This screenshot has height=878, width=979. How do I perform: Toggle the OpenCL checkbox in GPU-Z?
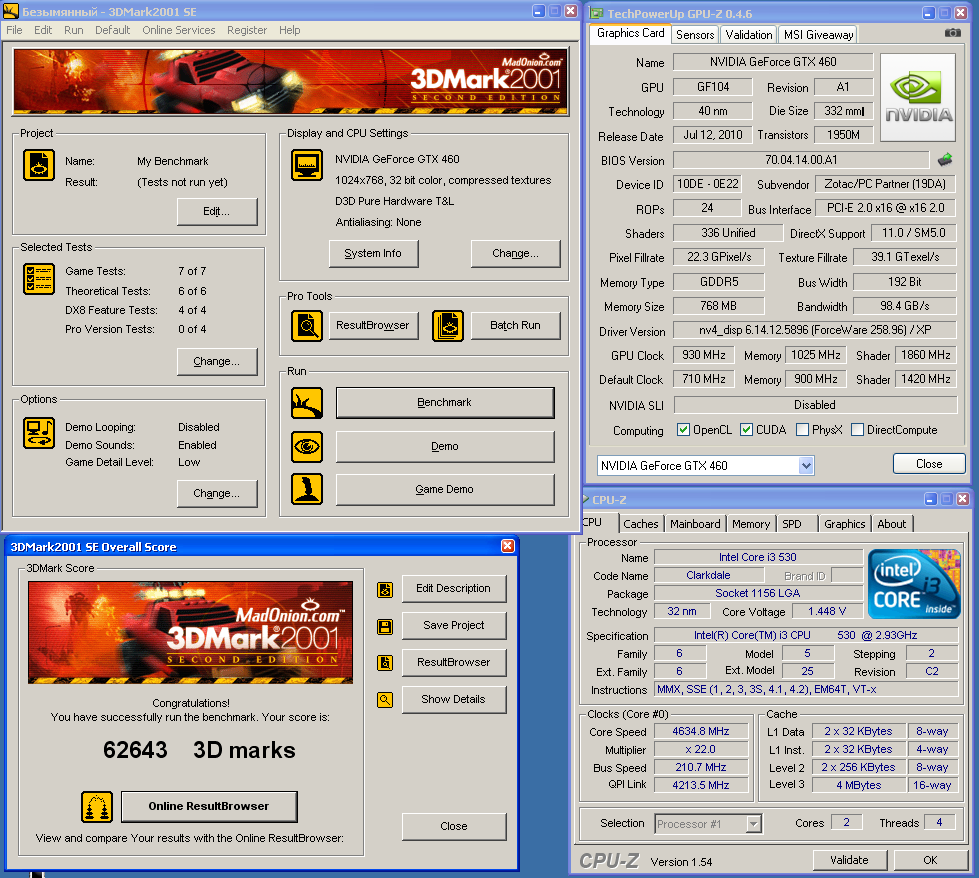tap(684, 430)
